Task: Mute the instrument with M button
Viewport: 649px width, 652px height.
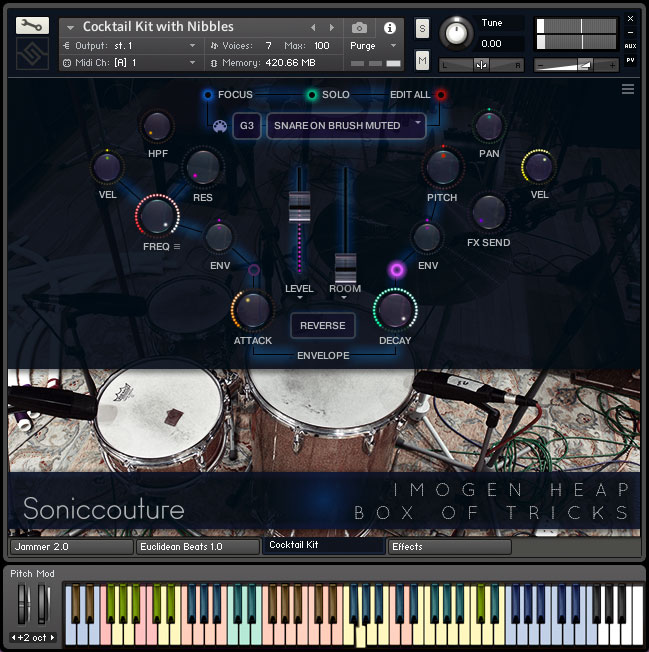Action: [422, 61]
